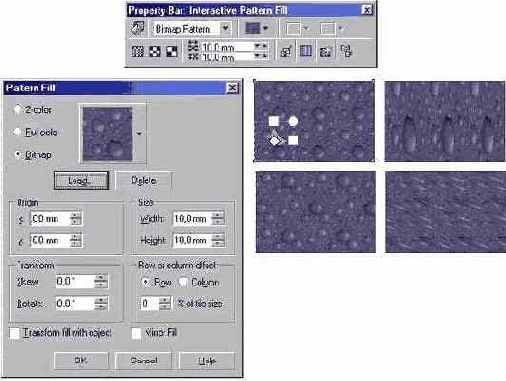Click the OK button
The width and height of the screenshot is (506, 381).
coord(81,360)
